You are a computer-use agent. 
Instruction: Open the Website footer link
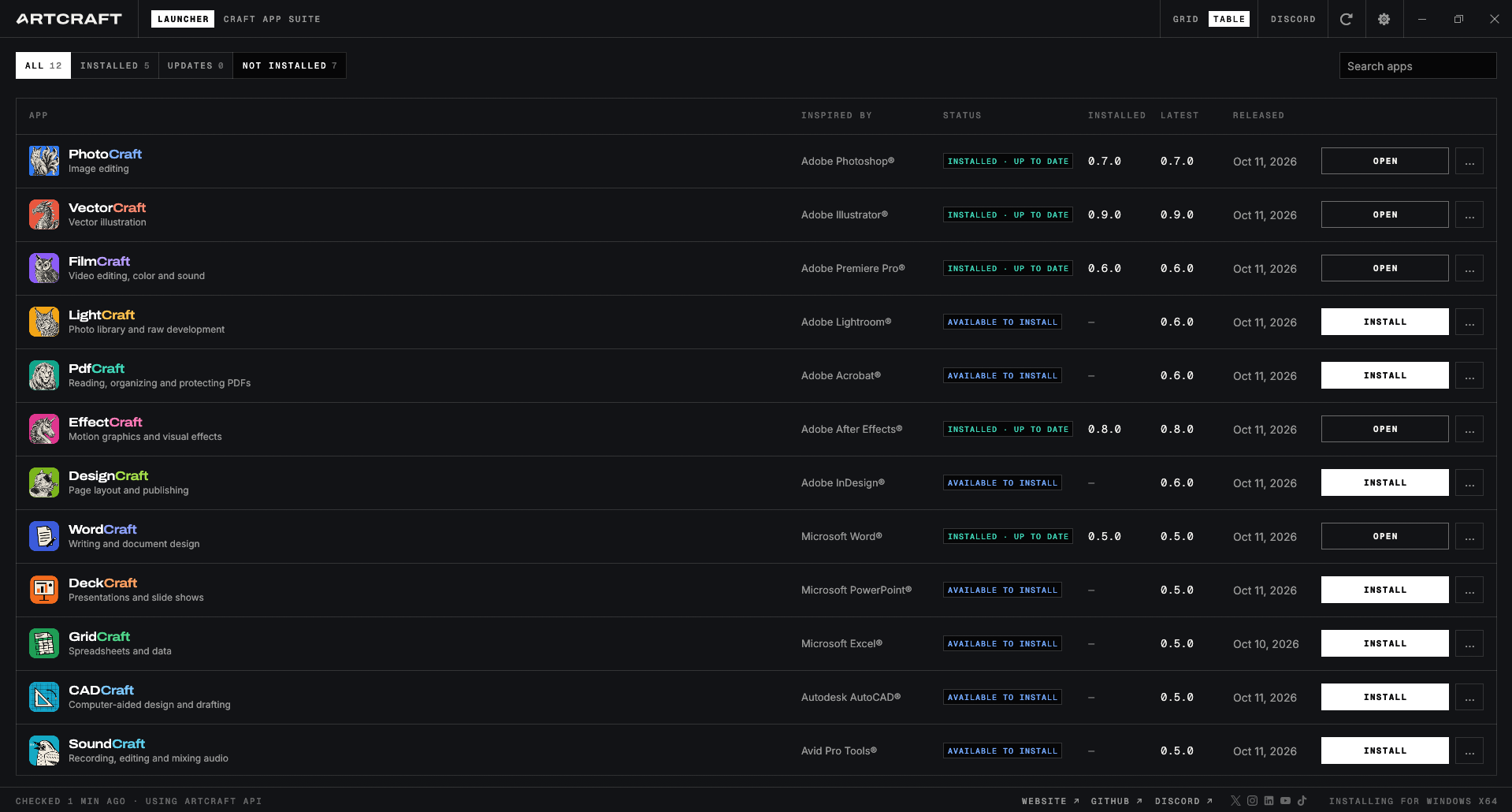[x=1050, y=801]
